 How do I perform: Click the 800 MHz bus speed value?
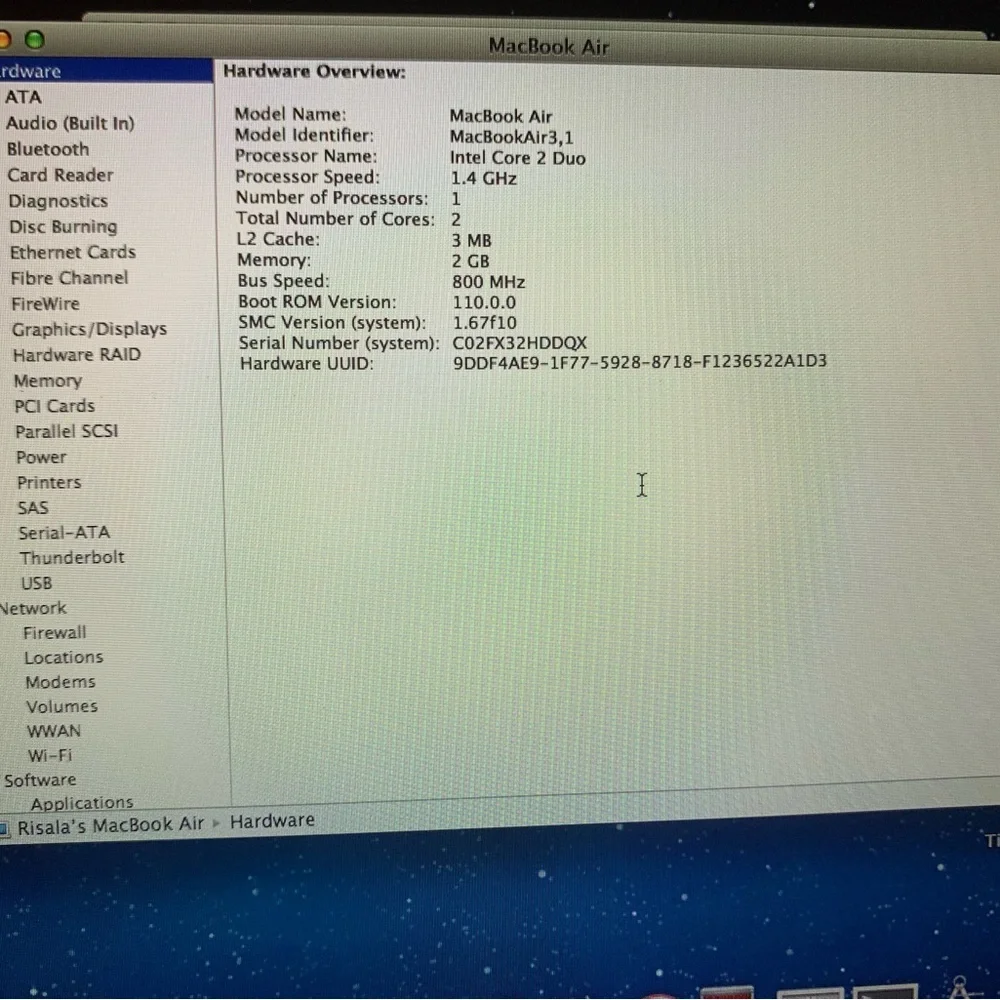coord(489,282)
